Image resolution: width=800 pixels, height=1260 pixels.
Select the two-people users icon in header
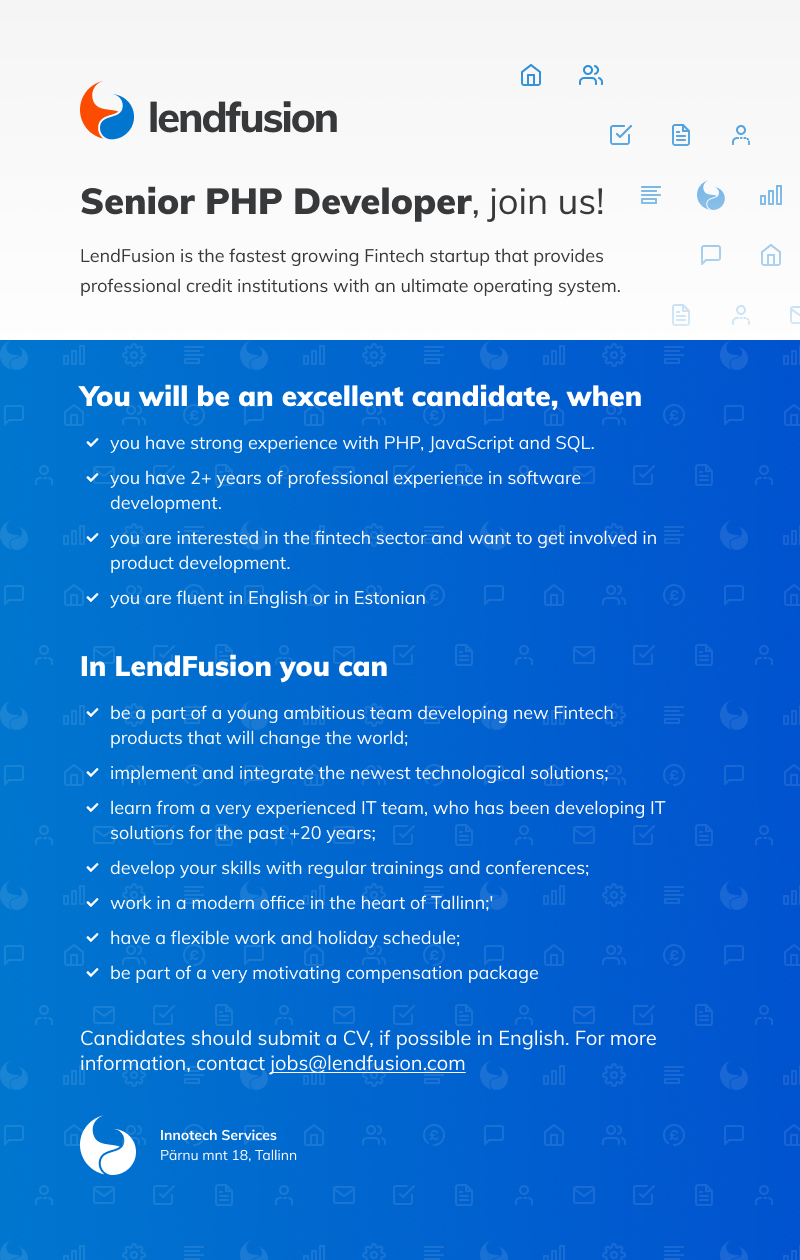pyautogui.click(x=591, y=75)
